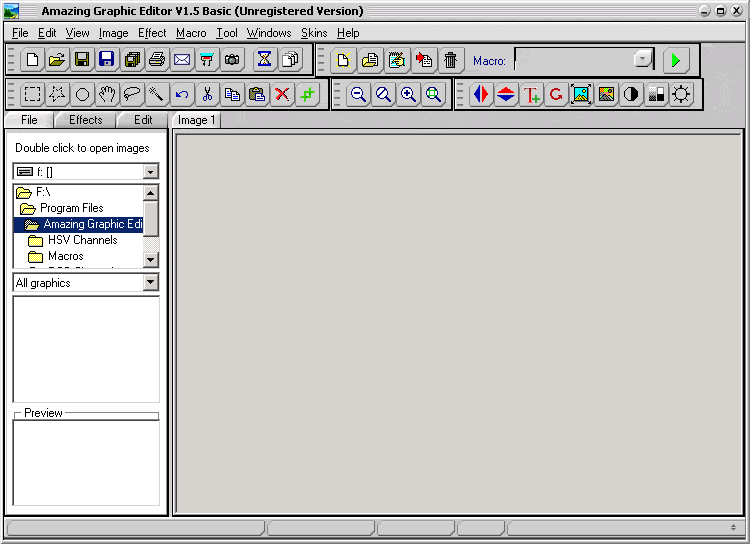The image size is (750, 544).
Task: Open the Image menu
Action: pos(113,33)
